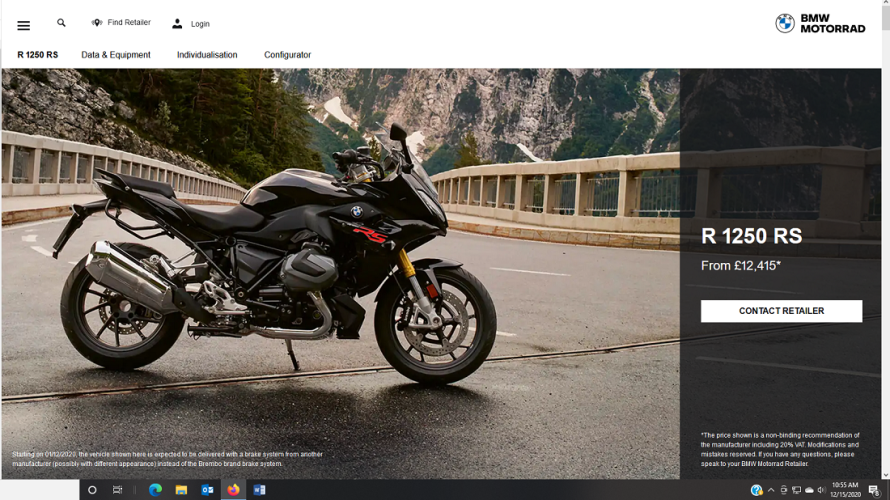Click the network tray icon

click(x=796, y=490)
